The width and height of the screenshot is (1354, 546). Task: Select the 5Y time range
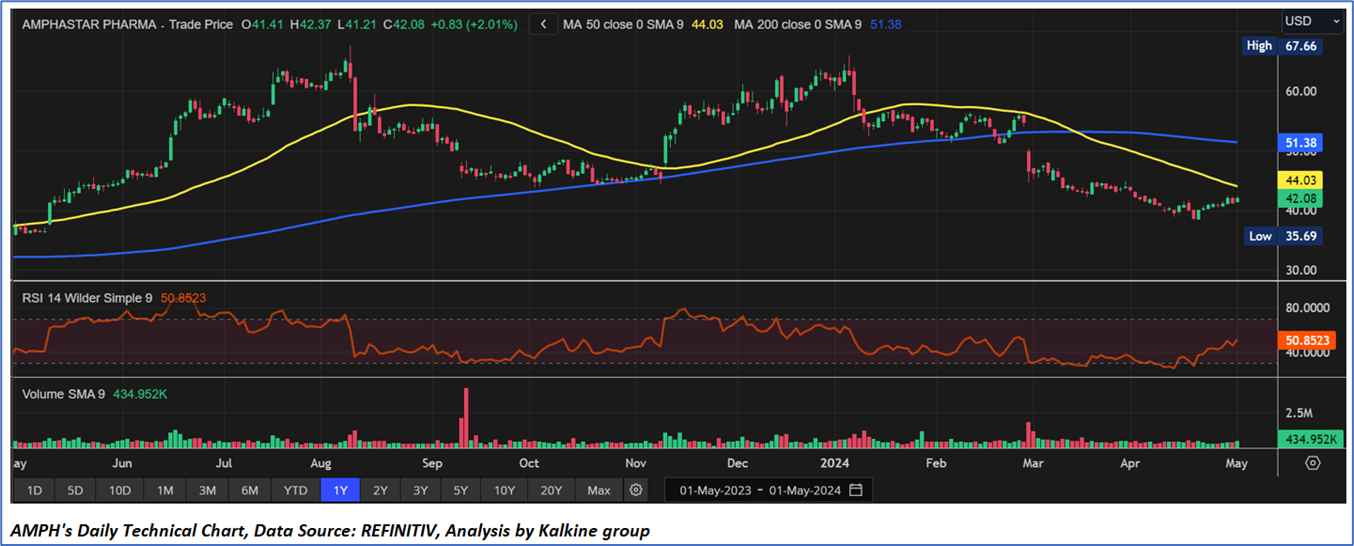(x=460, y=490)
